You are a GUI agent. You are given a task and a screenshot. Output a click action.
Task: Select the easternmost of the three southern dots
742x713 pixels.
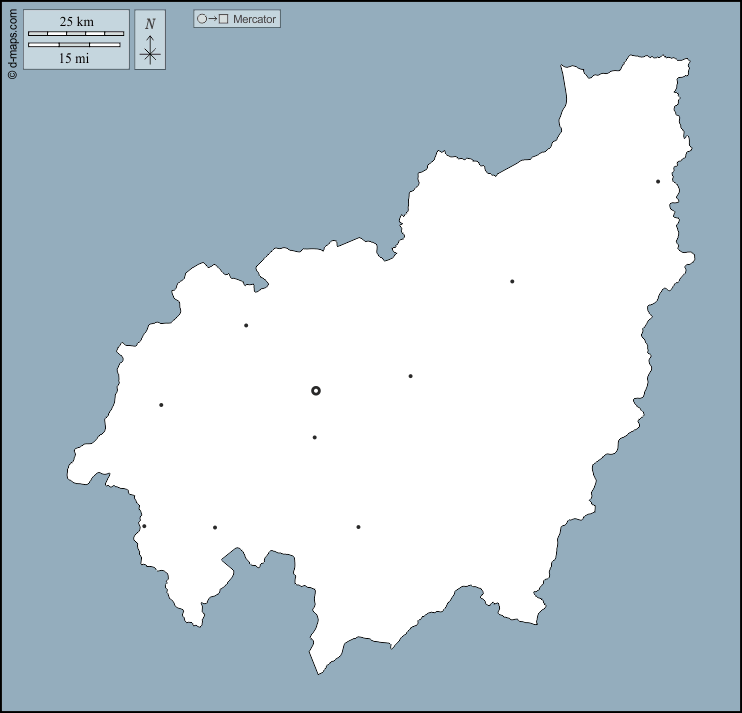(x=358, y=527)
